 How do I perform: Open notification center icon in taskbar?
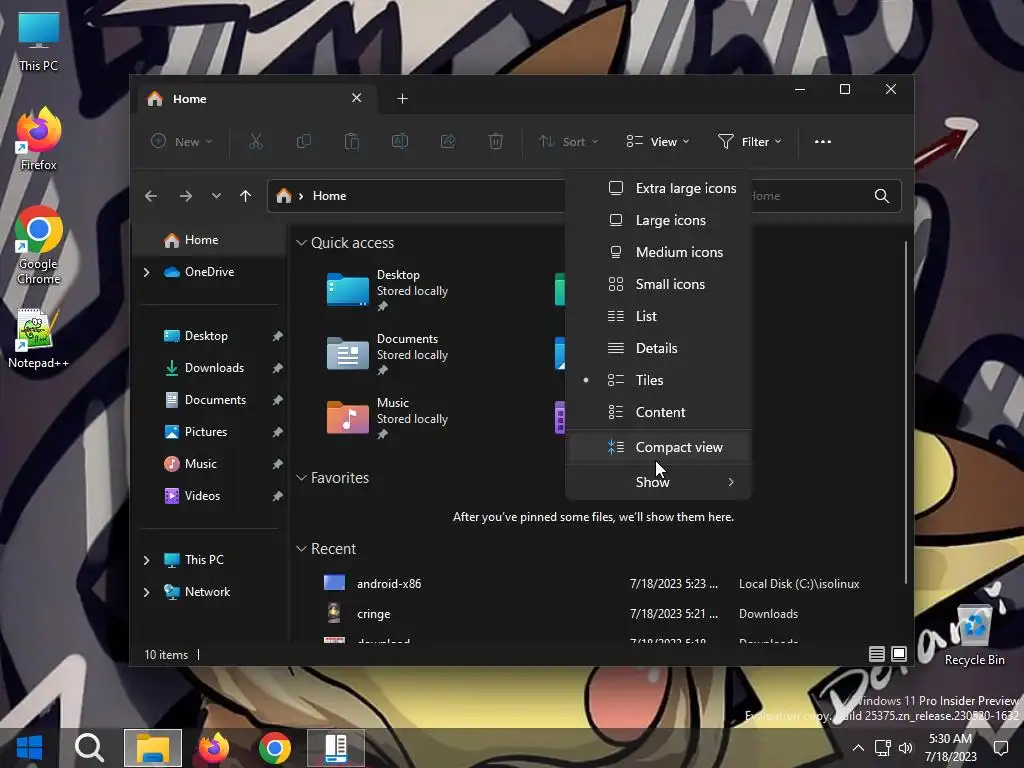pos(1000,748)
